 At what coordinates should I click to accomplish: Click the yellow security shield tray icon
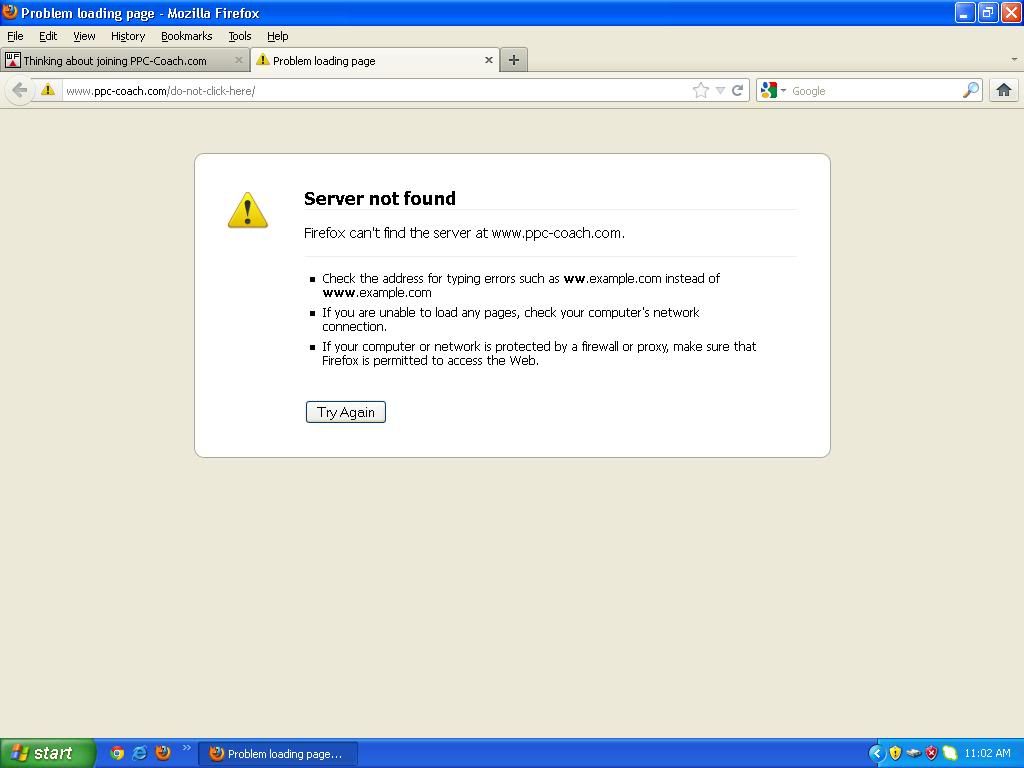click(x=895, y=753)
